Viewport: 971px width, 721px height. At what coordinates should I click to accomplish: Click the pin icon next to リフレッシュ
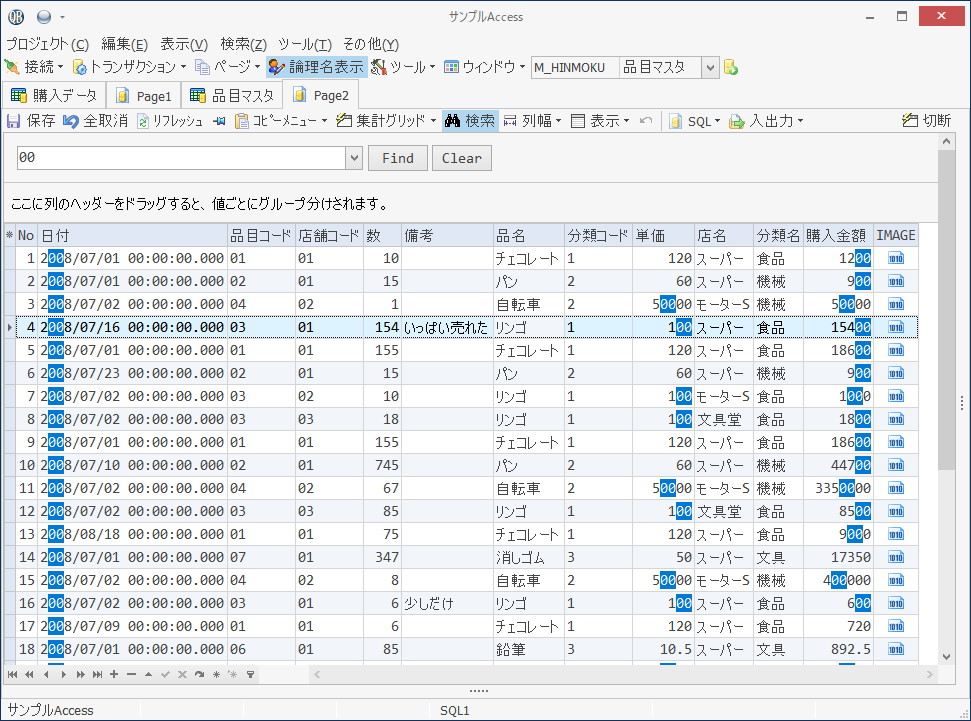[x=219, y=121]
